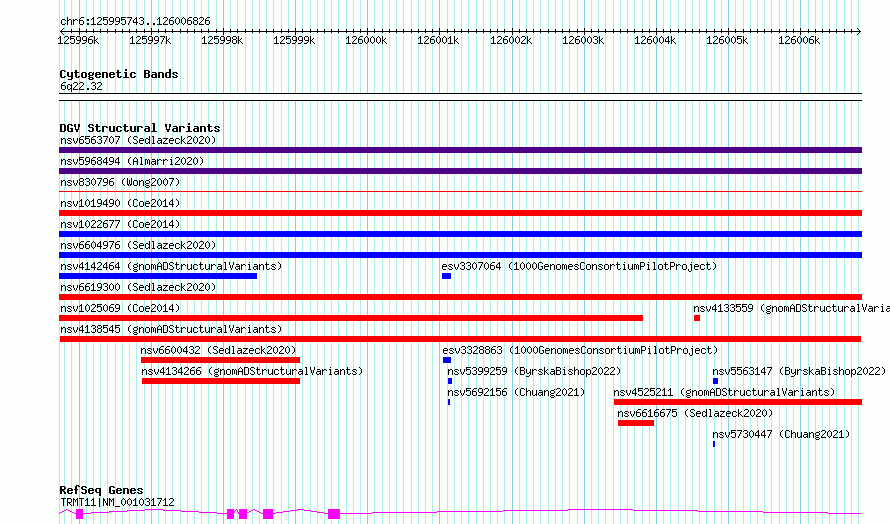This screenshot has width=890, height=524.
Task: Select the 6q22.32 band label
Action: point(81,86)
